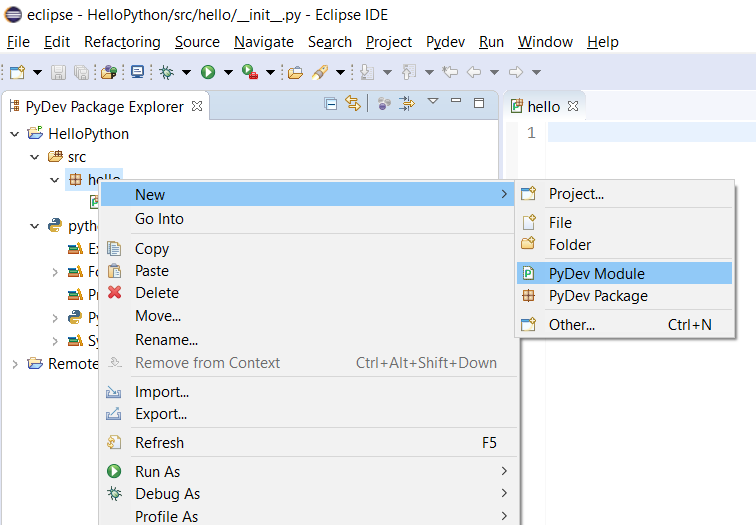Click line 1 in the hello editor

coord(651,133)
